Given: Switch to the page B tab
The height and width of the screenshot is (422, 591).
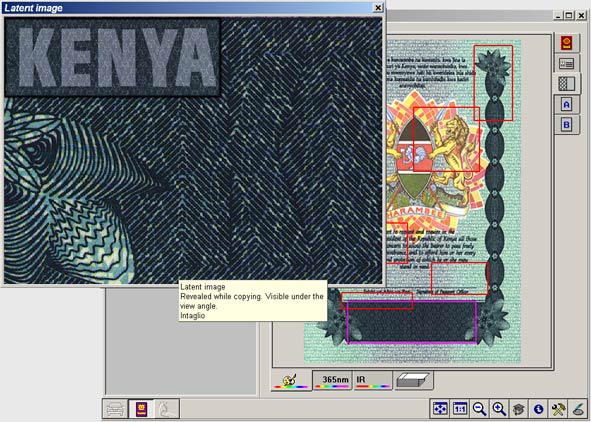Looking at the screenshot, I should [x=566, y=125].
